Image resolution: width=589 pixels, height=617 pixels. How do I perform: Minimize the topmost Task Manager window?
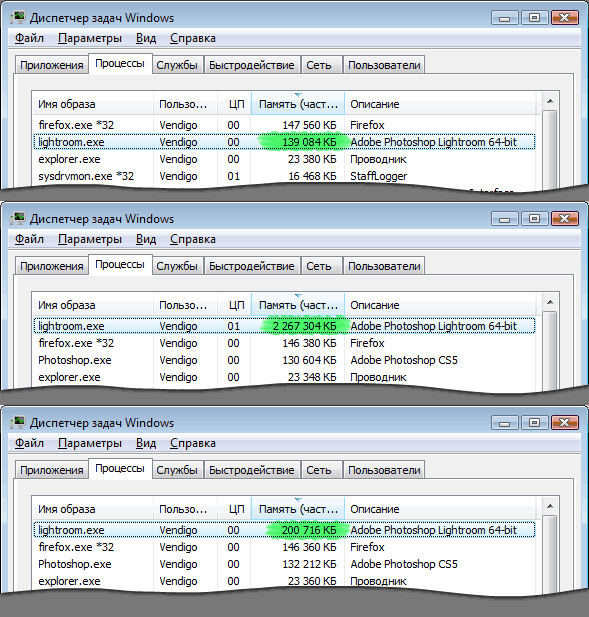[x=504, y=18]
